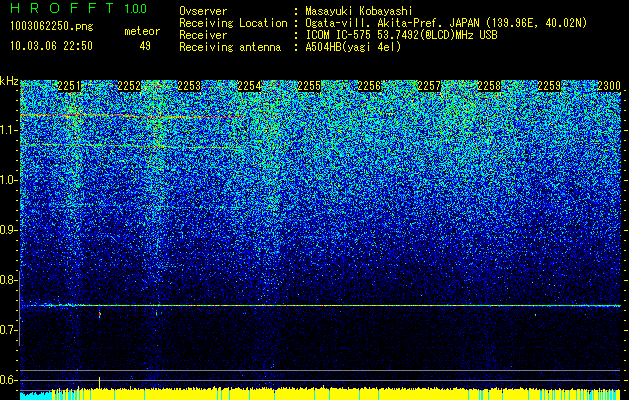Click the tall yellow spike in the bottom level graph
Viewport: 629px width, 400px height.
[99, 384]
